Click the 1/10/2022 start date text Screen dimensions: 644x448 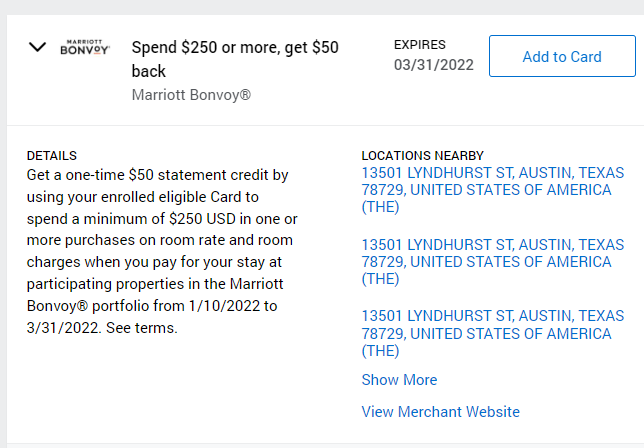point(224,306)
